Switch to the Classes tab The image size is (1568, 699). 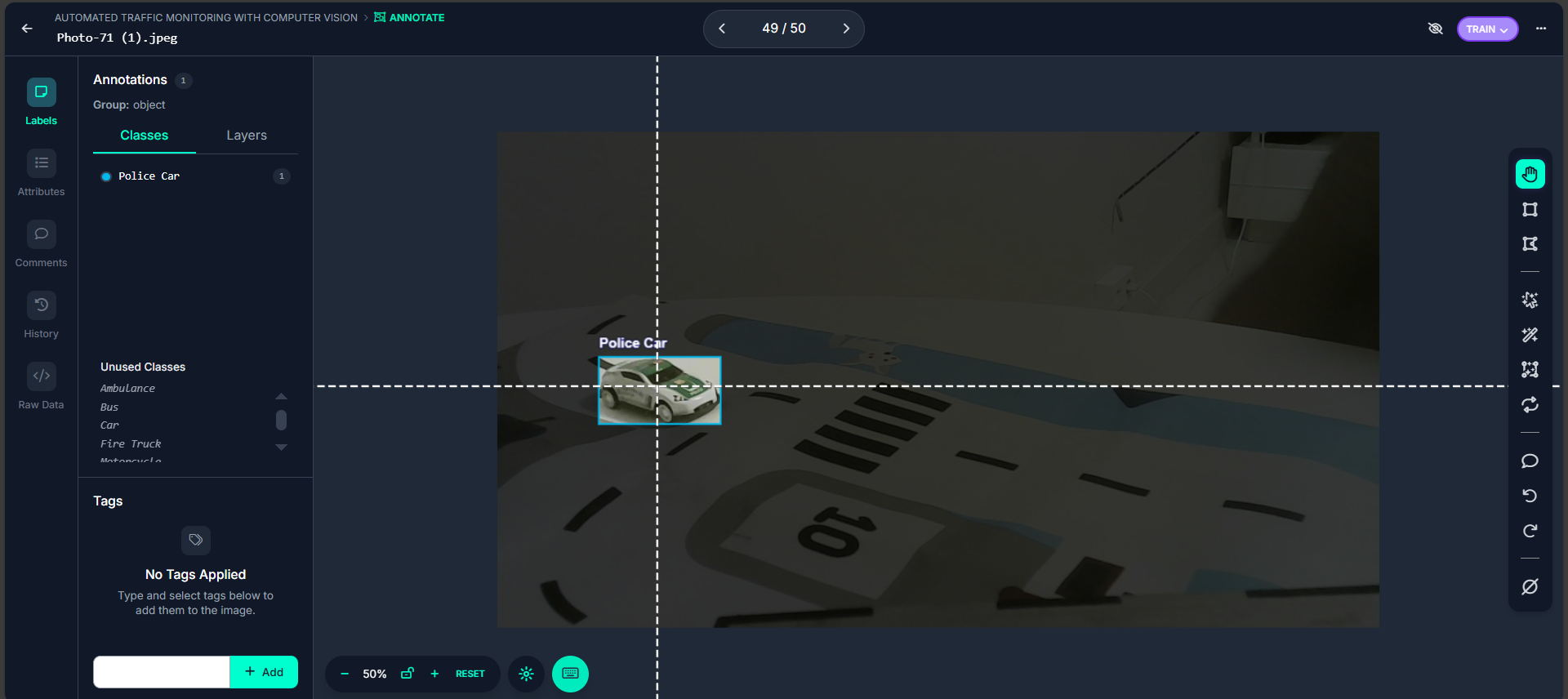click(144, 136)
